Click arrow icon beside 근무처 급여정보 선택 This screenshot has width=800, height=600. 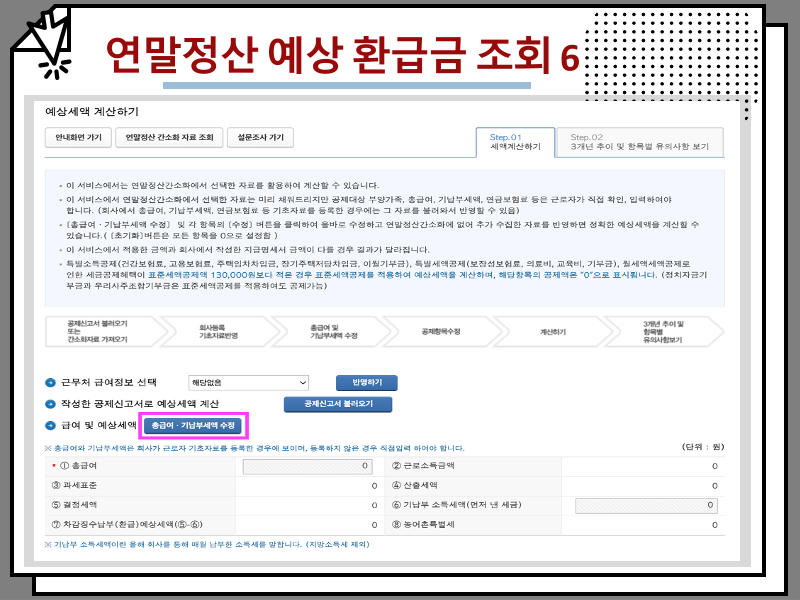point(51,383)
